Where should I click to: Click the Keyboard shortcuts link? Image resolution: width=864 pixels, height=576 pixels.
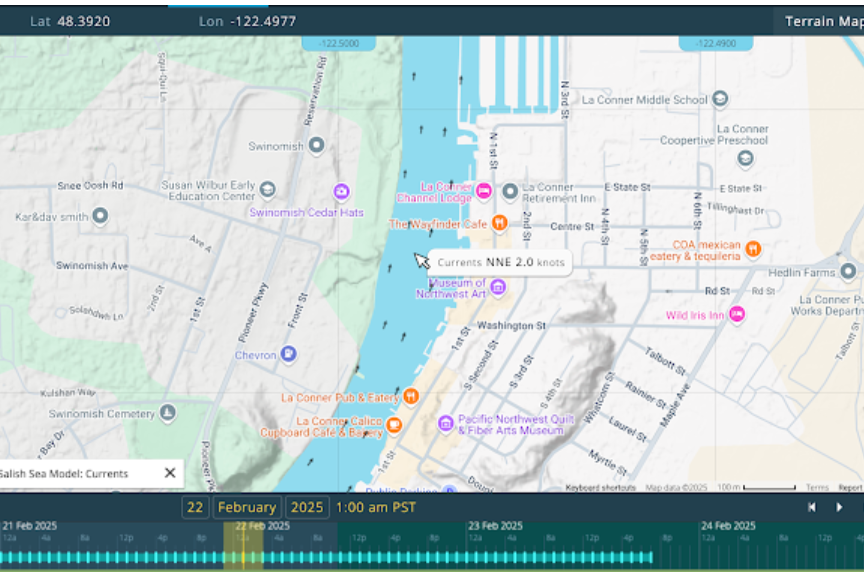(x=600, y=488)
